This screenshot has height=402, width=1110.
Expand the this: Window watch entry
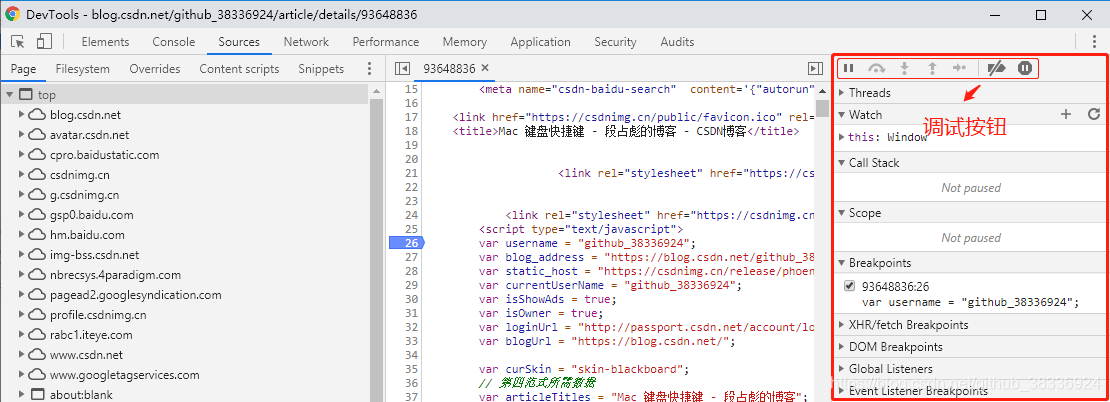pyautogui.click(x=842, y=137)
